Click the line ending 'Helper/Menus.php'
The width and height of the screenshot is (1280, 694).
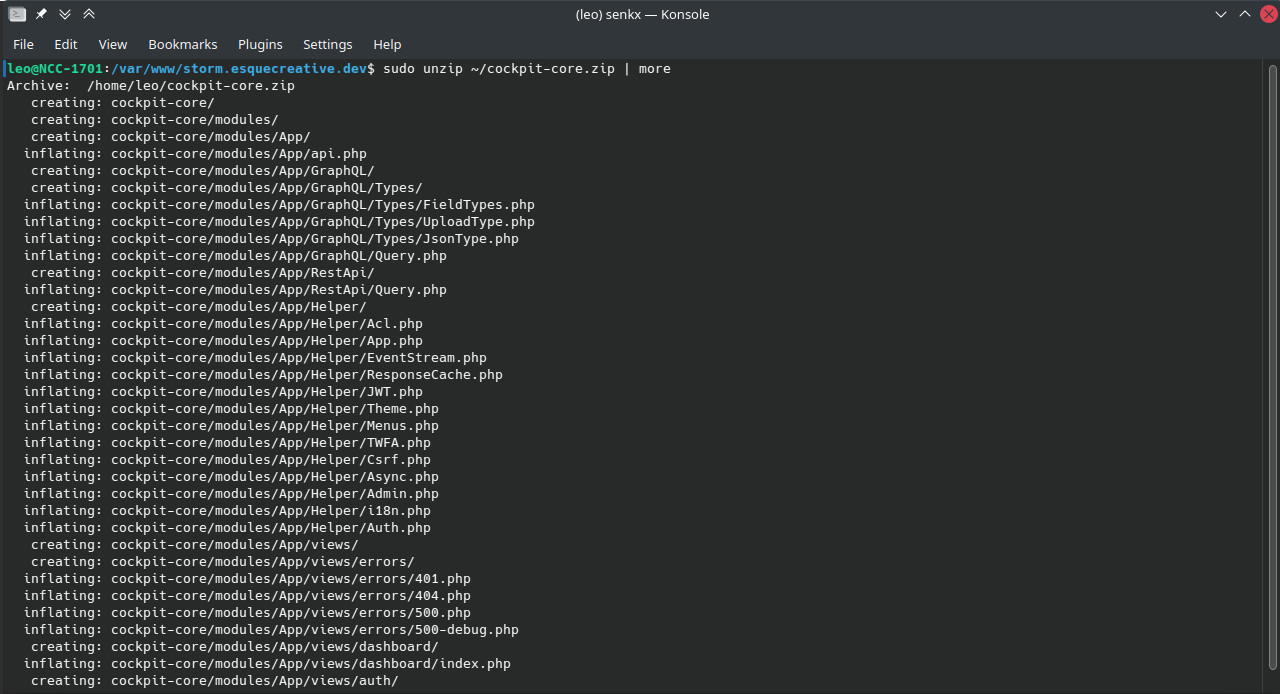(231, 426)
